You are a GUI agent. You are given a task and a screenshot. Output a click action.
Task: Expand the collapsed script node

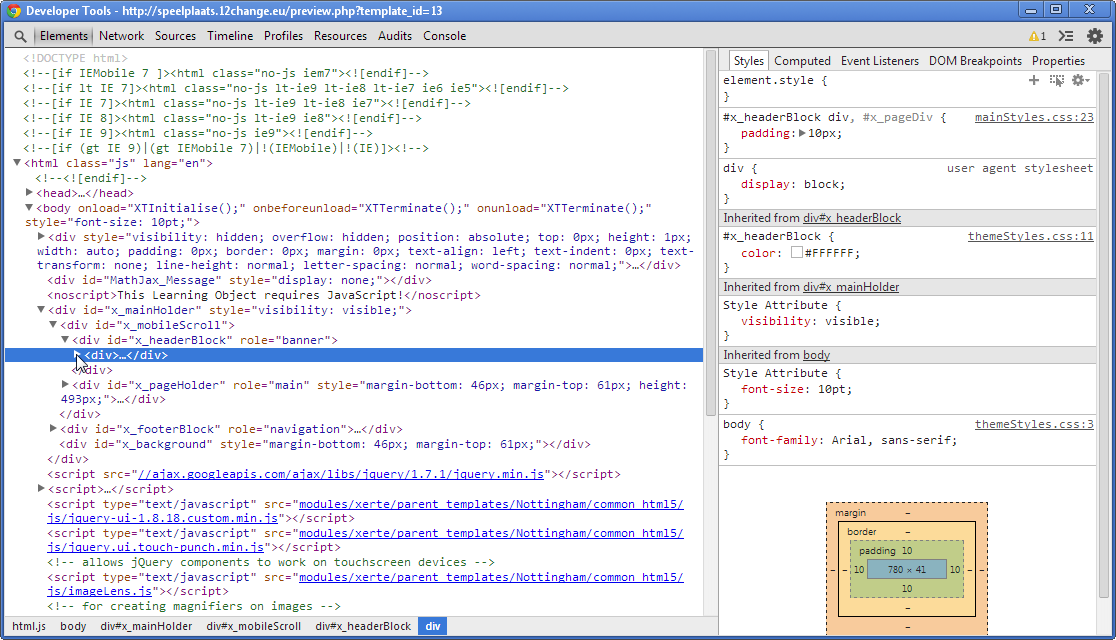pos(41,488)
